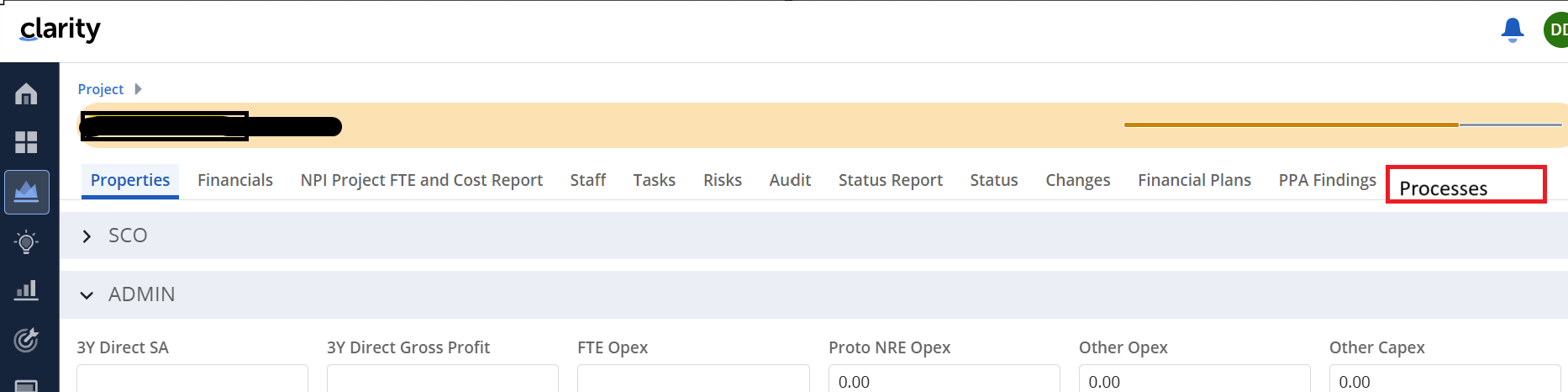Open the Status Report tab
The width and height of the screenshot is (1568, 392).
[x=891, y=180]
